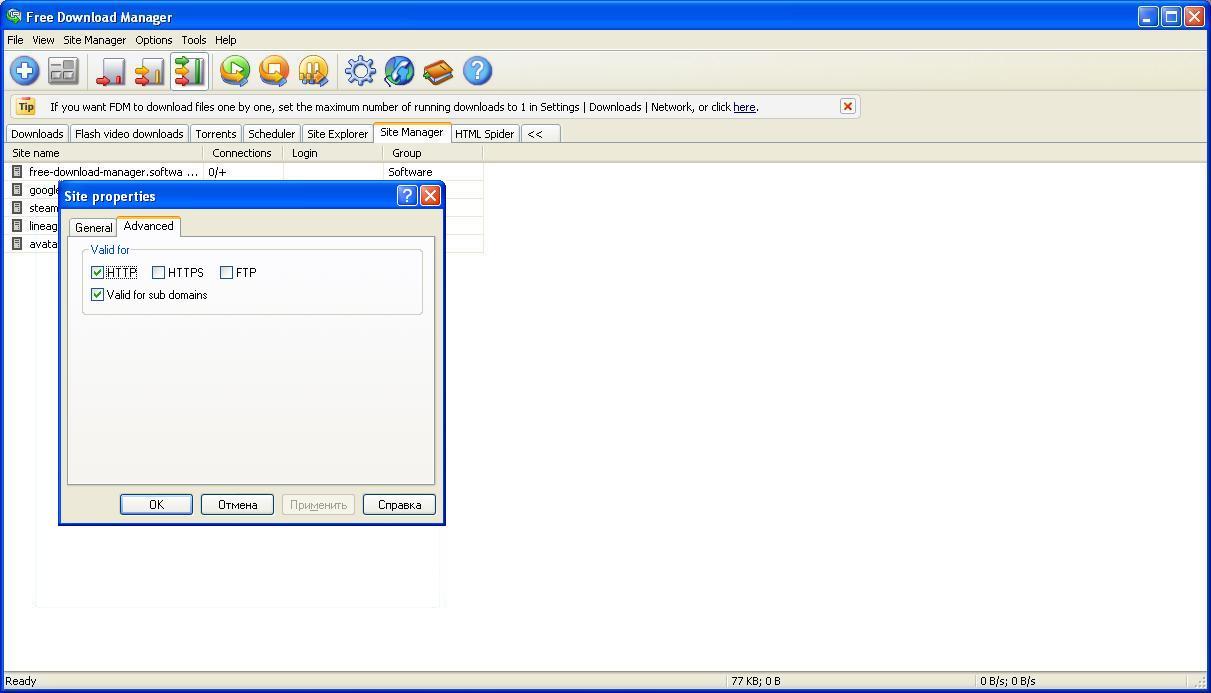Click the globe browser integration icon
This screenshot has width=1211, height=693.
click(x=399, y=70)
